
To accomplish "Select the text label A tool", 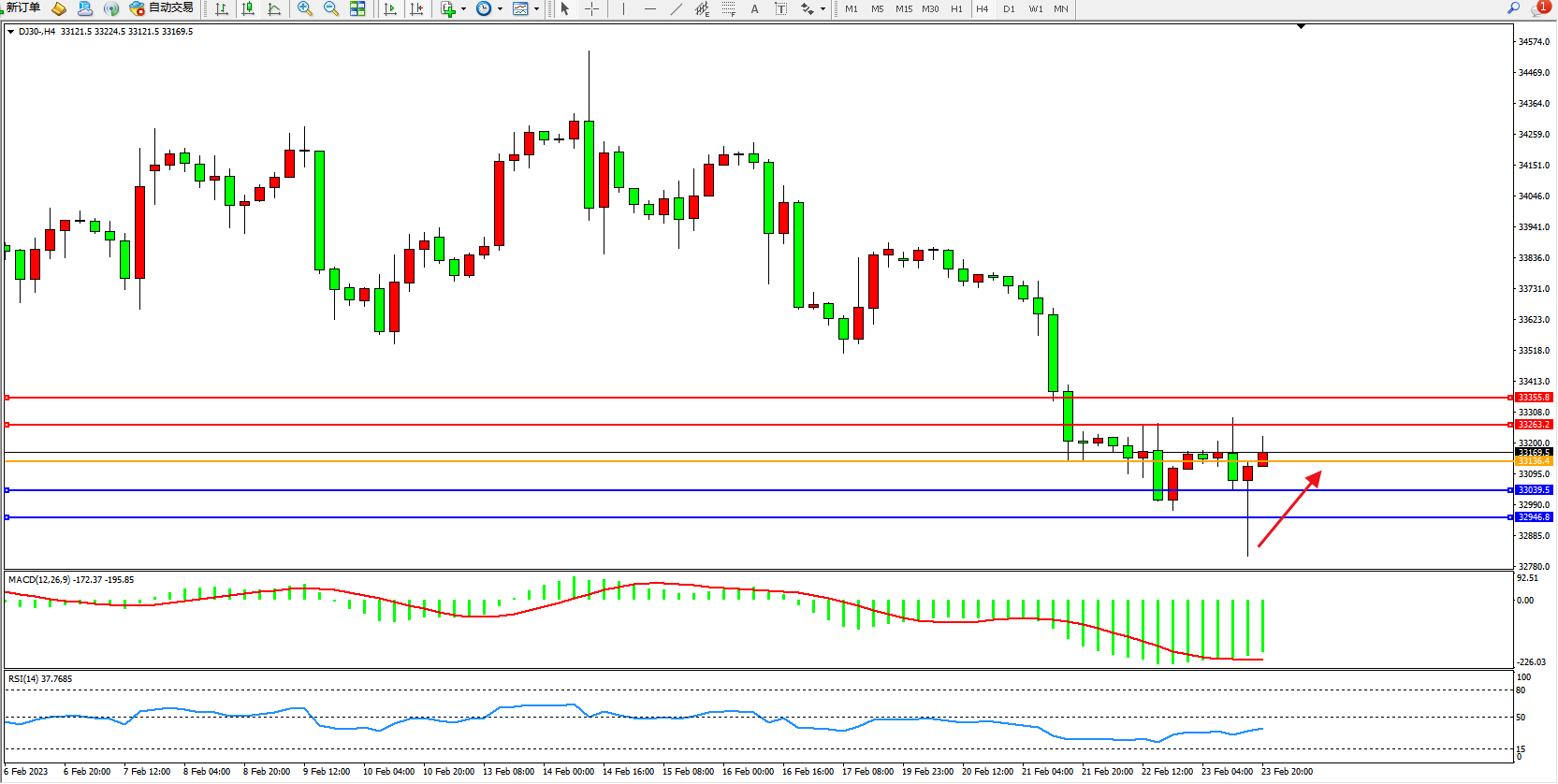I will (755, 9).
